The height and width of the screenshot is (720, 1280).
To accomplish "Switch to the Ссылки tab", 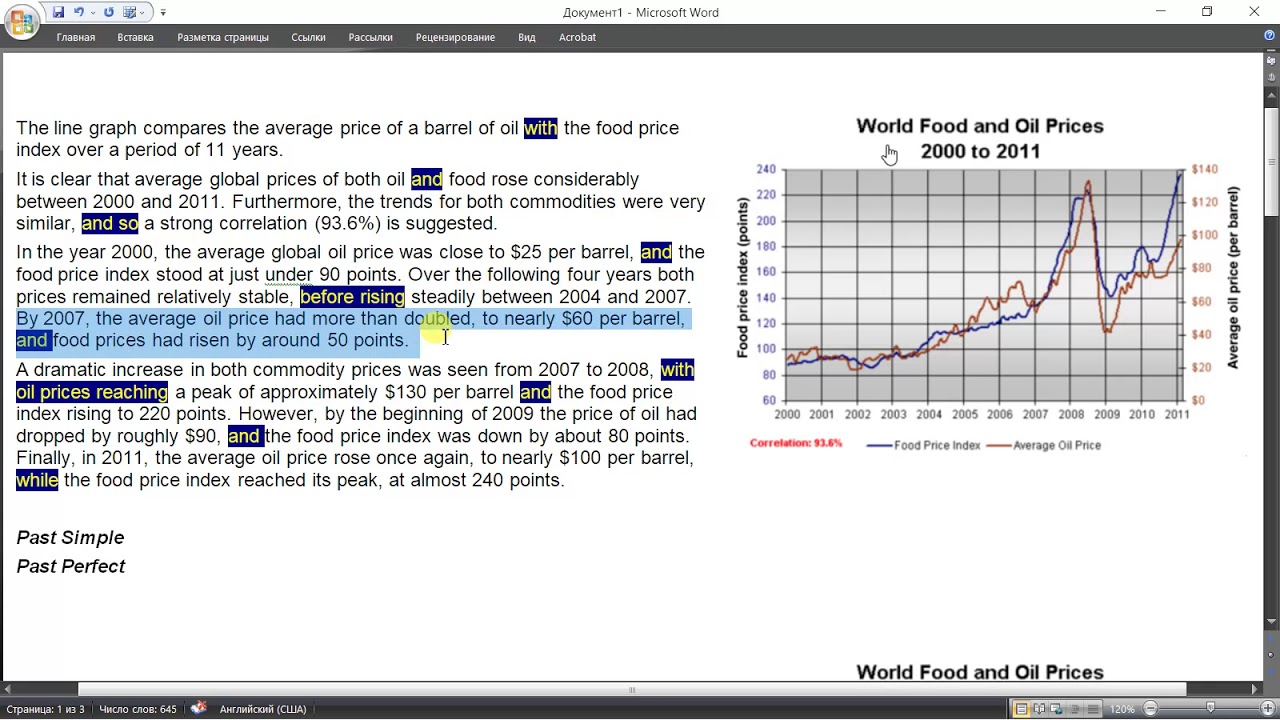I will click(308, 37).
